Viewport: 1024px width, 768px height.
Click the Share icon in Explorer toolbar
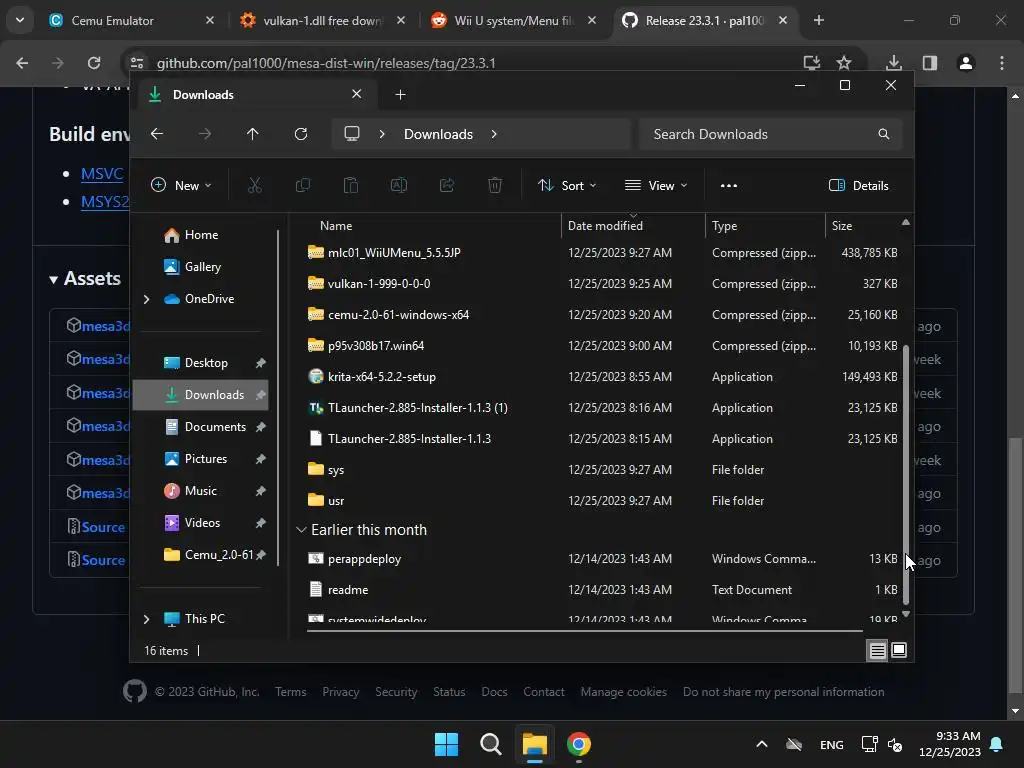tap(447, 185)
